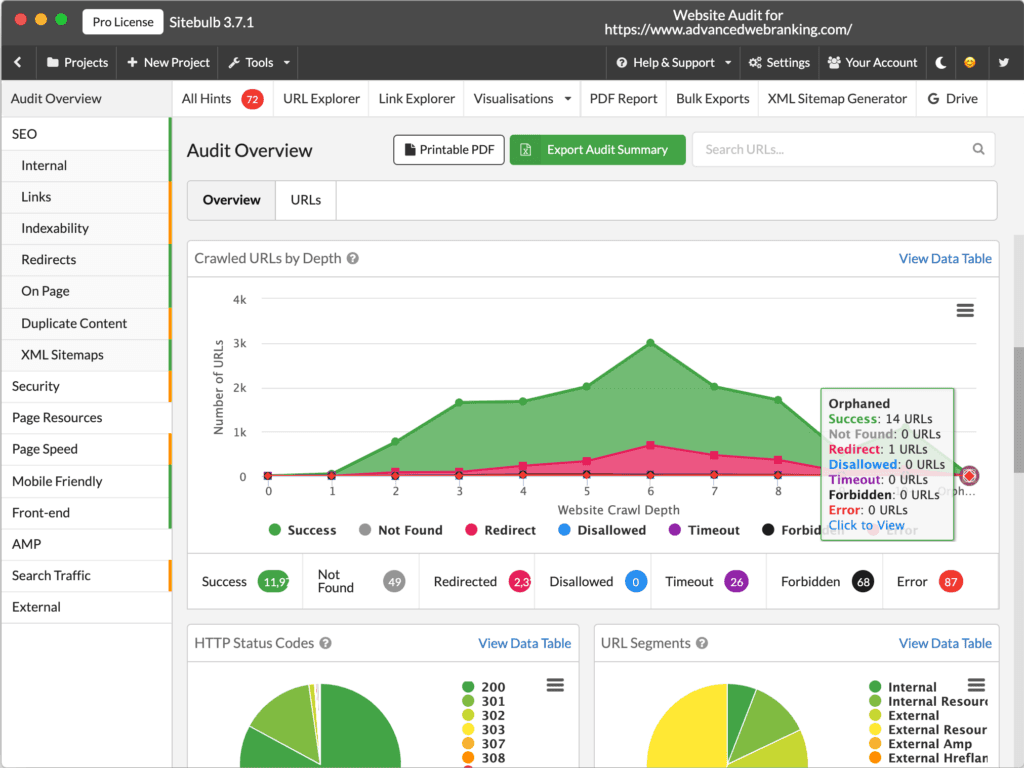
Task: Expand the Help & Support dropdown
Action: pos(673,63)
